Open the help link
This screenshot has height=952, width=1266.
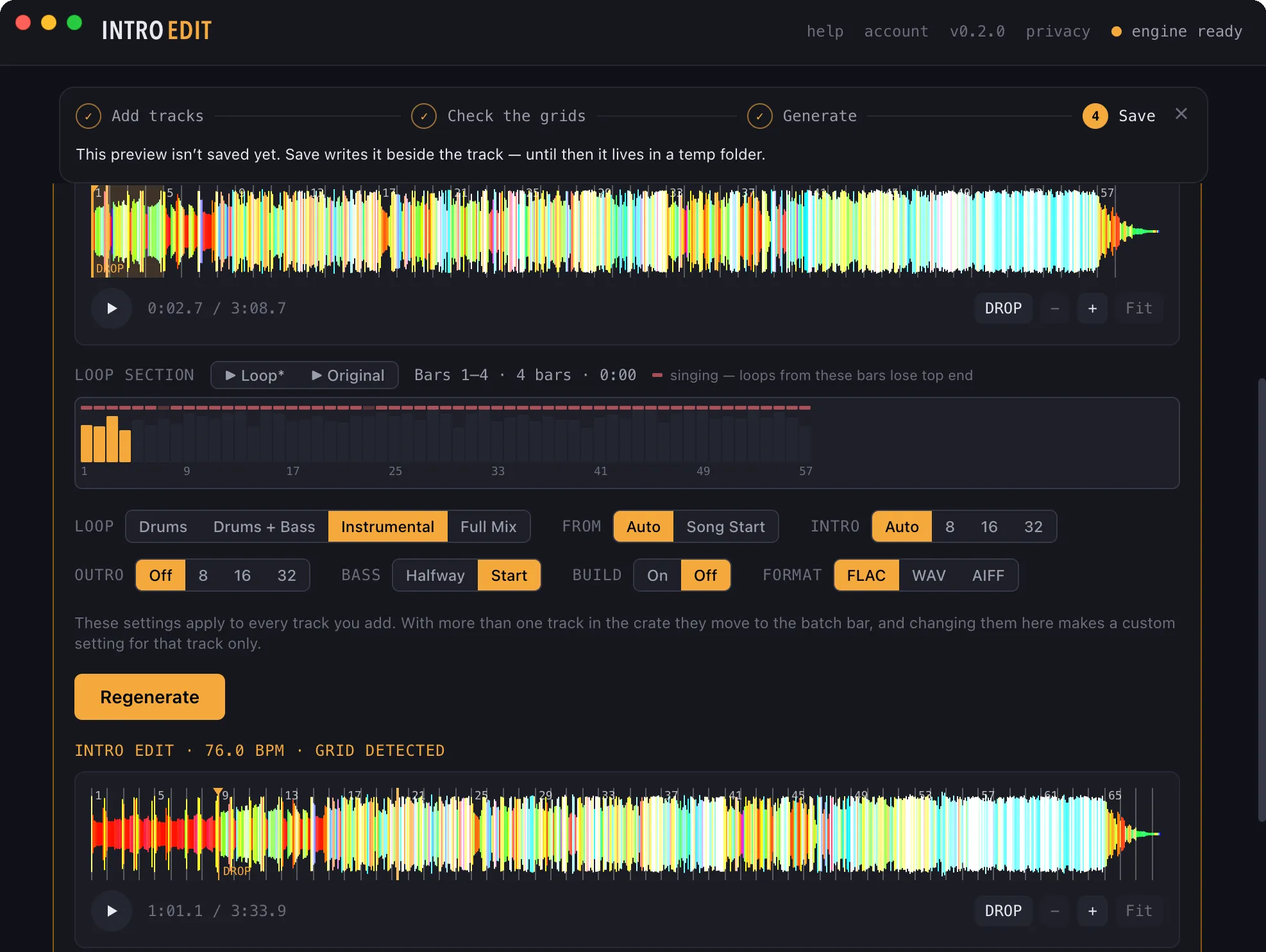(825, 31)
